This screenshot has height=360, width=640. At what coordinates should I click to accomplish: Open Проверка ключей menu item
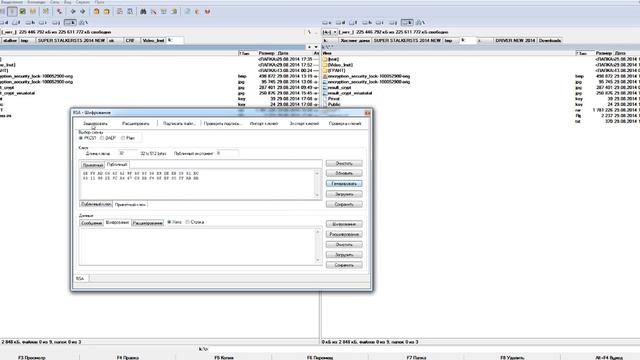[x=345, y=123]
